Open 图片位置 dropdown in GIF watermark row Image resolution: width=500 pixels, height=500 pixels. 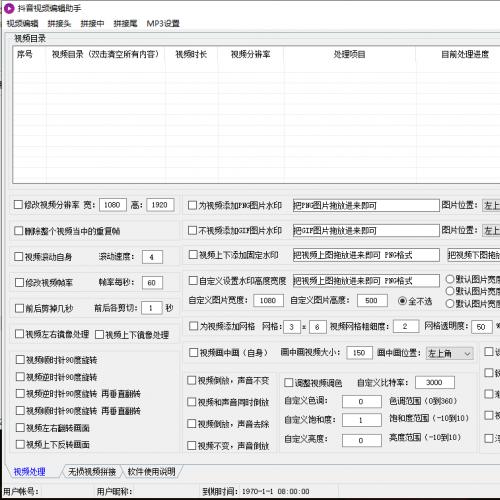[491, 230]
